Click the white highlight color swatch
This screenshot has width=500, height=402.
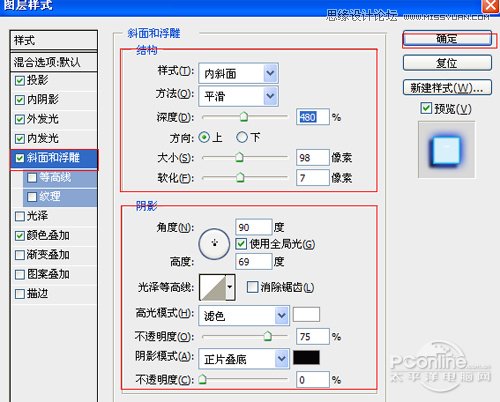click(306, 314)
